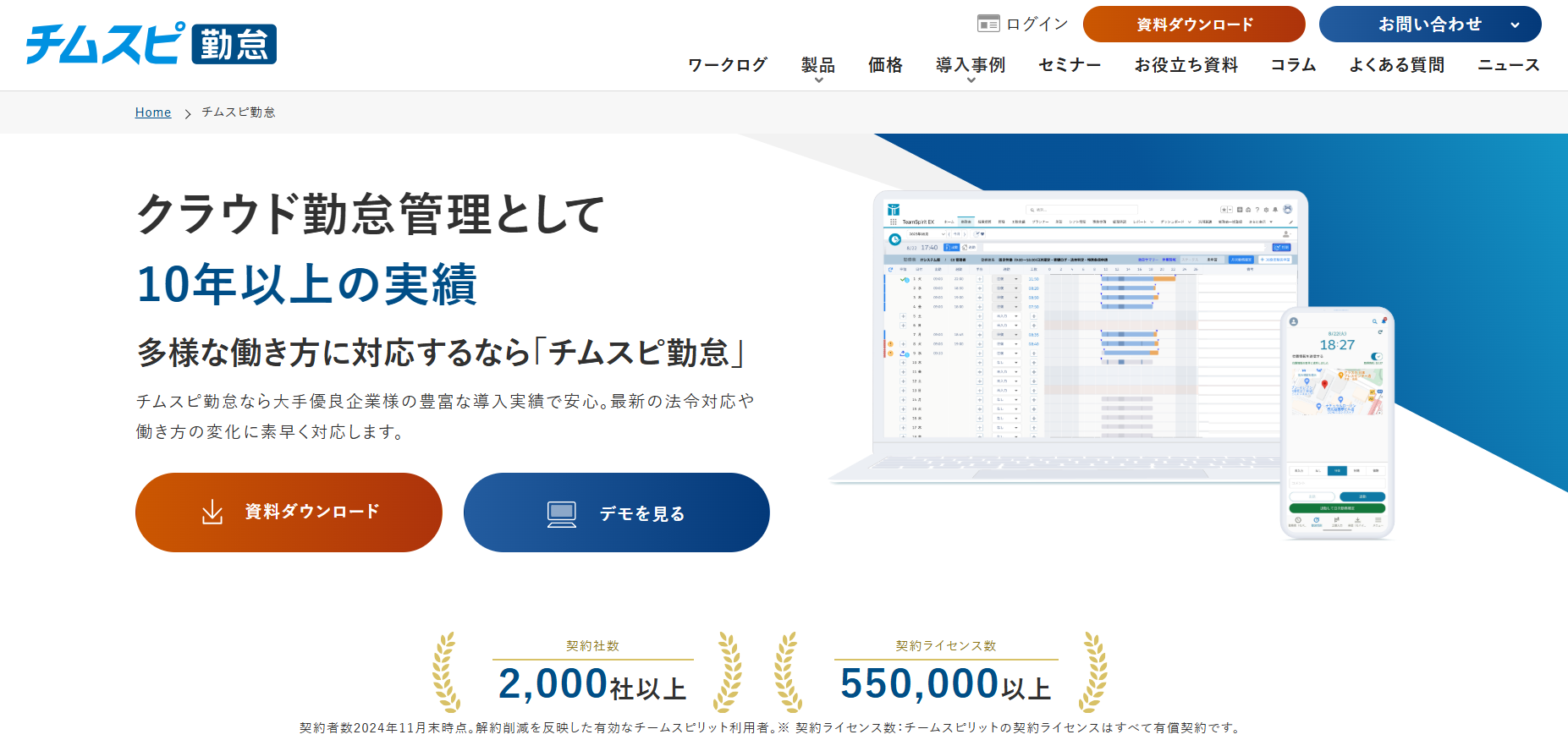Image resolution: width=1568 pixels, height=740 pixels.
Task: Click the デモを見る button
Action: [617, 513]
